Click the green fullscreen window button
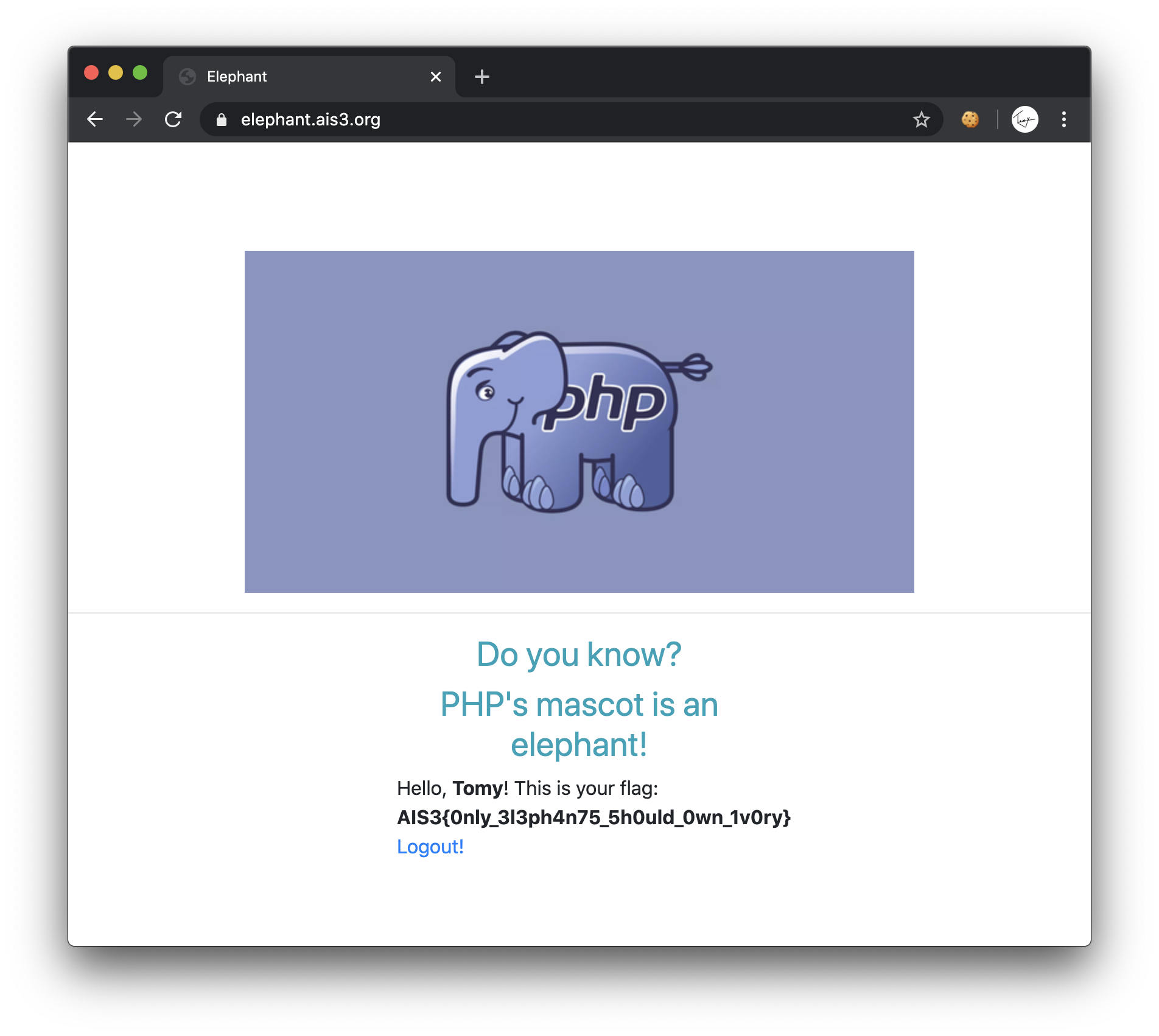The height and width of the screenshot is (1036, 1159). click(140, 73)
